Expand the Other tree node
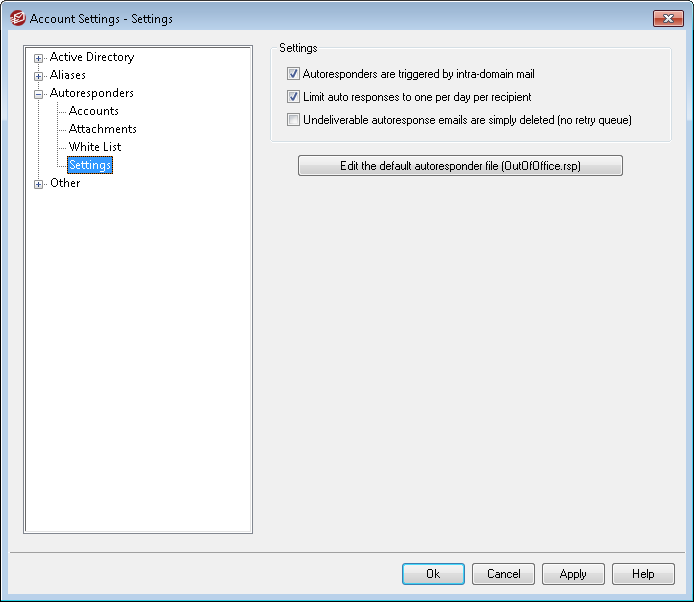Image resolution: width=694 pixels, height=602 pixels. (x=39, y=184)
